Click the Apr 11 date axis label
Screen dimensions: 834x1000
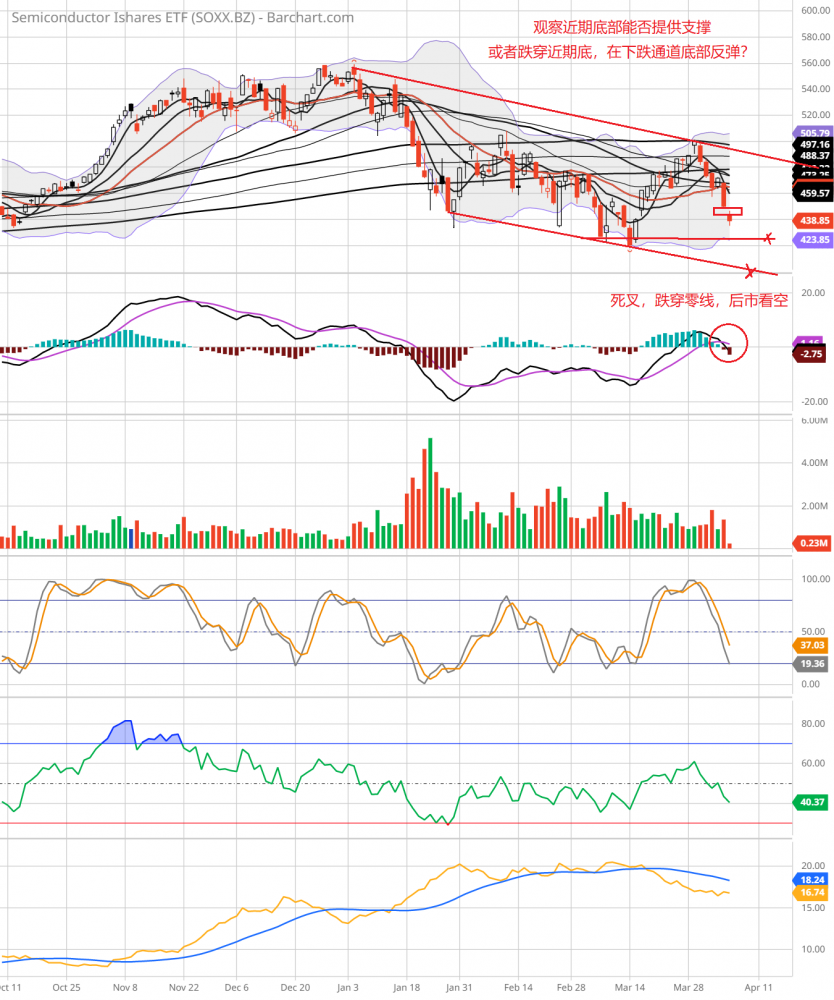(758, 985)
